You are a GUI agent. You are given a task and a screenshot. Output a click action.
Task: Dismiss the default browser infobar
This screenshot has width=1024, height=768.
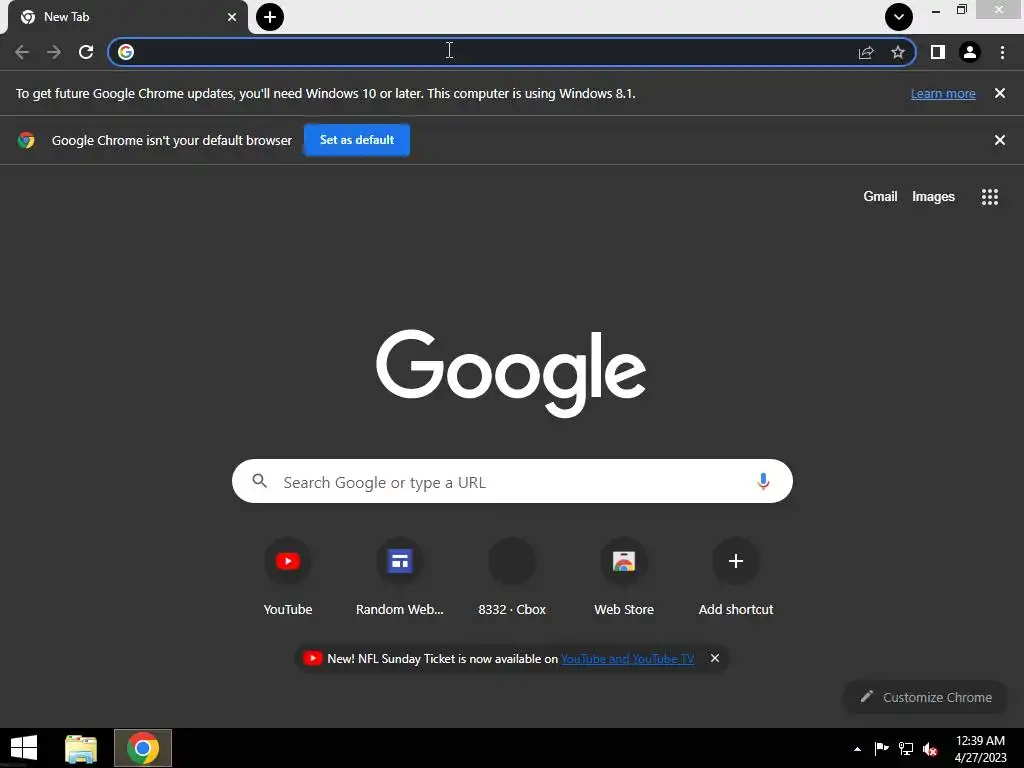coord(999,140)
